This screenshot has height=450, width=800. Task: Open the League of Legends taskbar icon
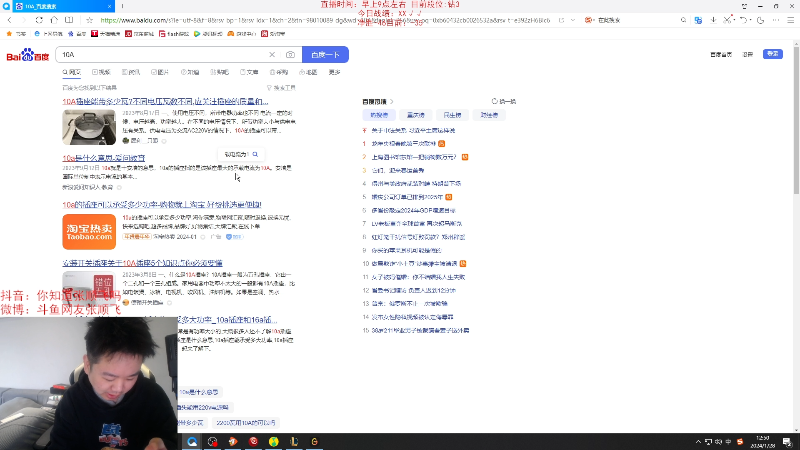(294, 442)
